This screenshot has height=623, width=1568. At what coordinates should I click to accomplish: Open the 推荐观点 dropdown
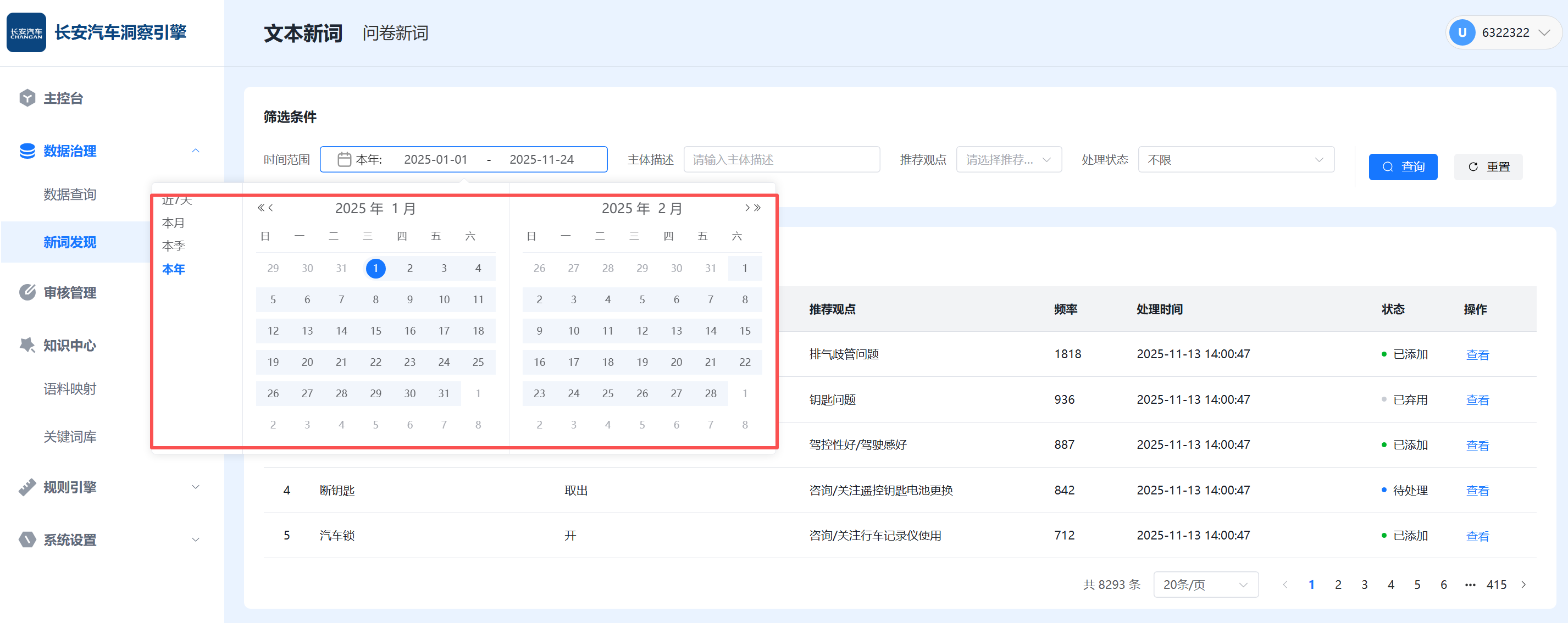pos(1008,159)
